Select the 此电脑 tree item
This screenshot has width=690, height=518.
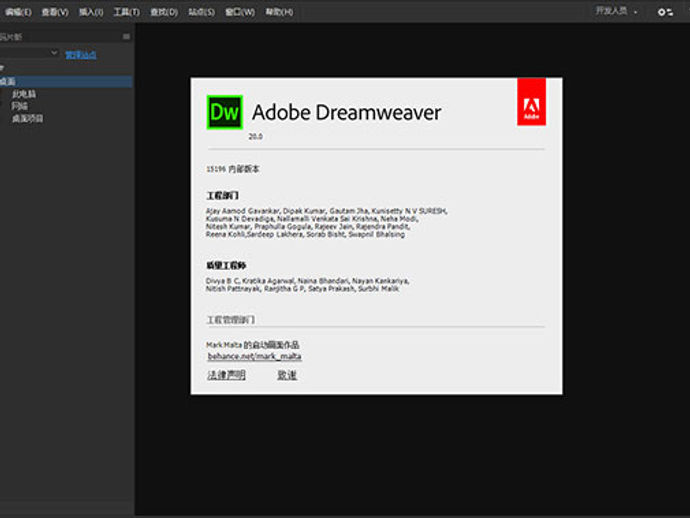tap(24, 94)
